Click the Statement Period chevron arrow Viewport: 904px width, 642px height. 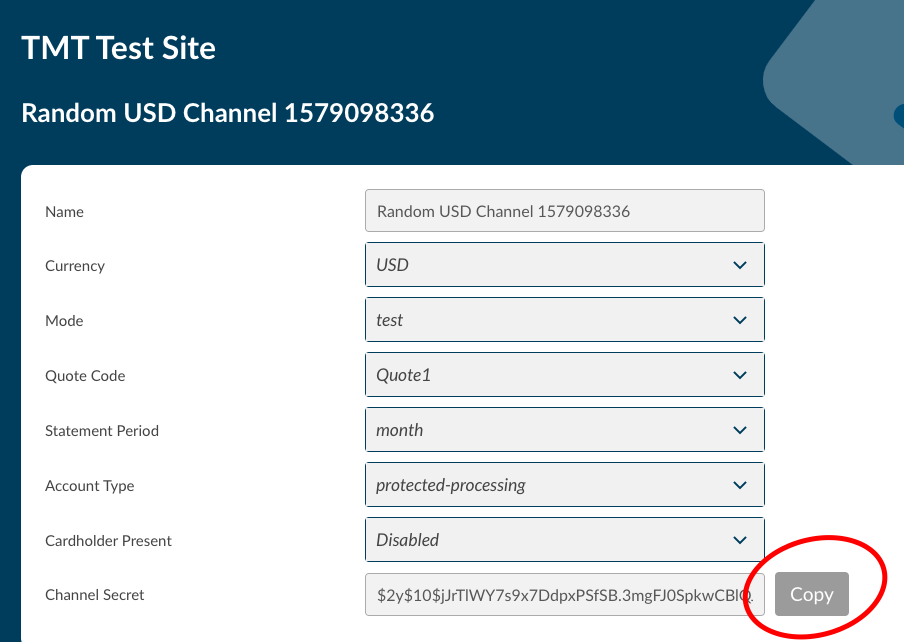point(740,430)
